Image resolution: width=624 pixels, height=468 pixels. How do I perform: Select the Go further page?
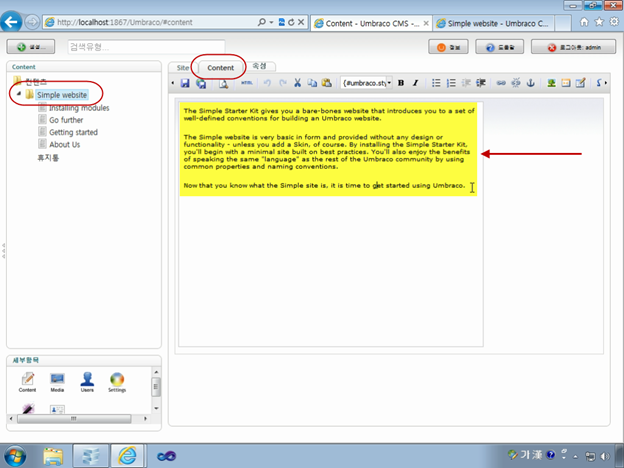click(66, 120)
